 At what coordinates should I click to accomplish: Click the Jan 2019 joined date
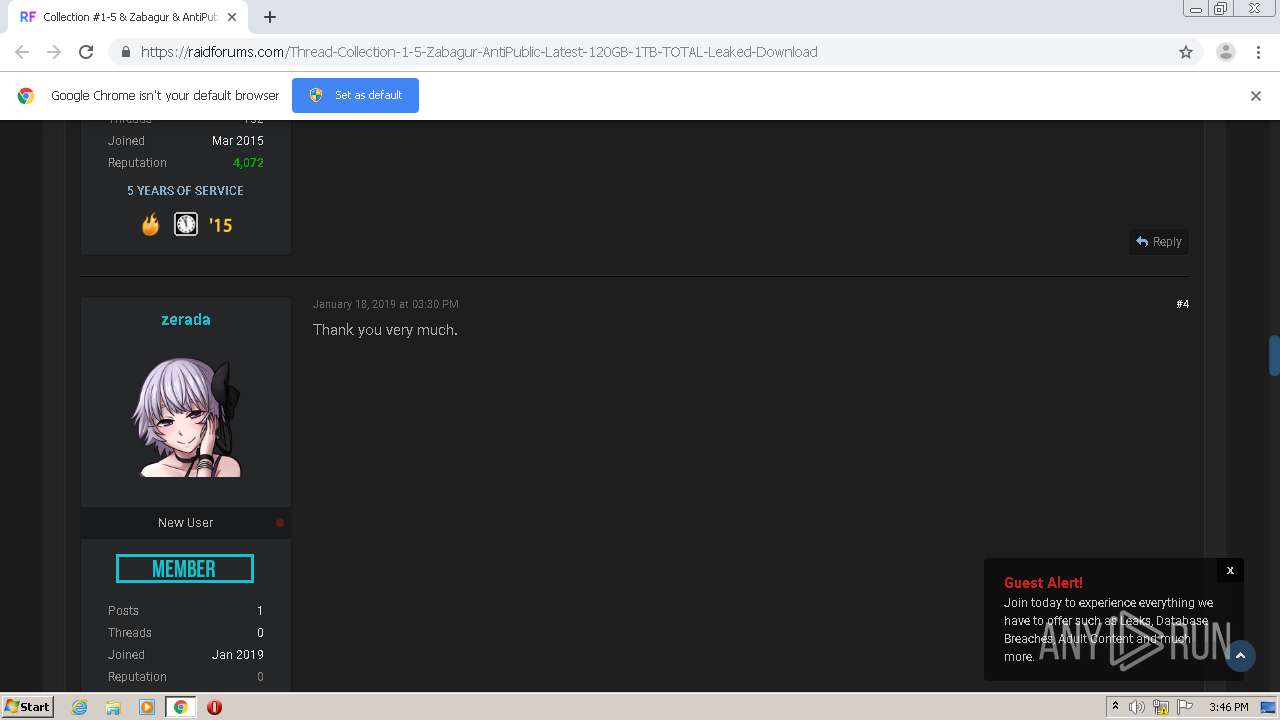pos(238,655)
